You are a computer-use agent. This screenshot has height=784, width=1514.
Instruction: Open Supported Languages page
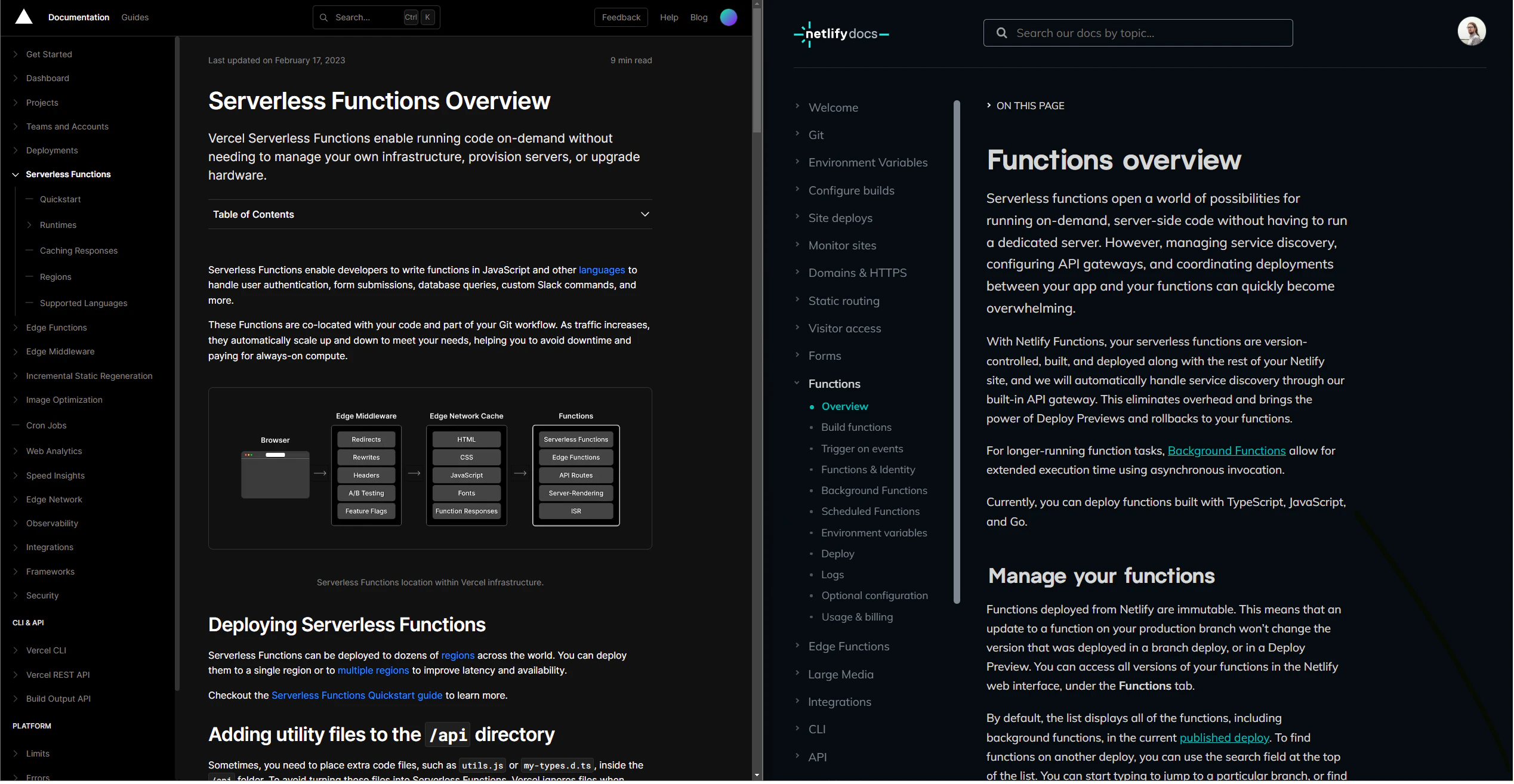coord(83,303)
